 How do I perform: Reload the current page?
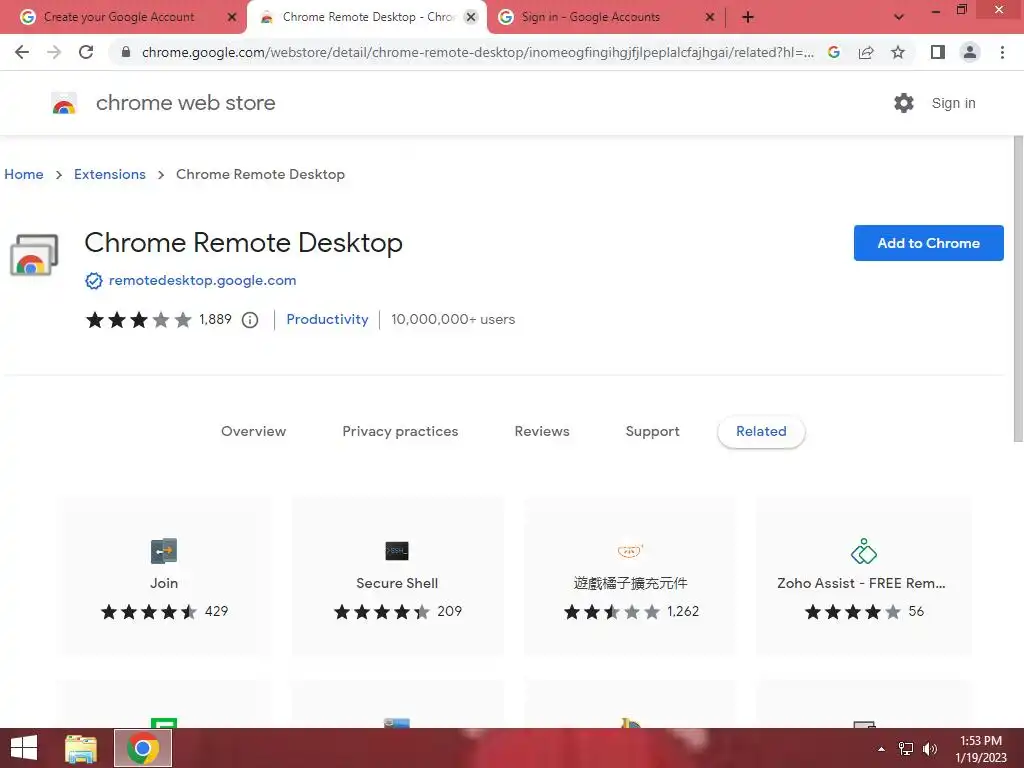point(86,52)
